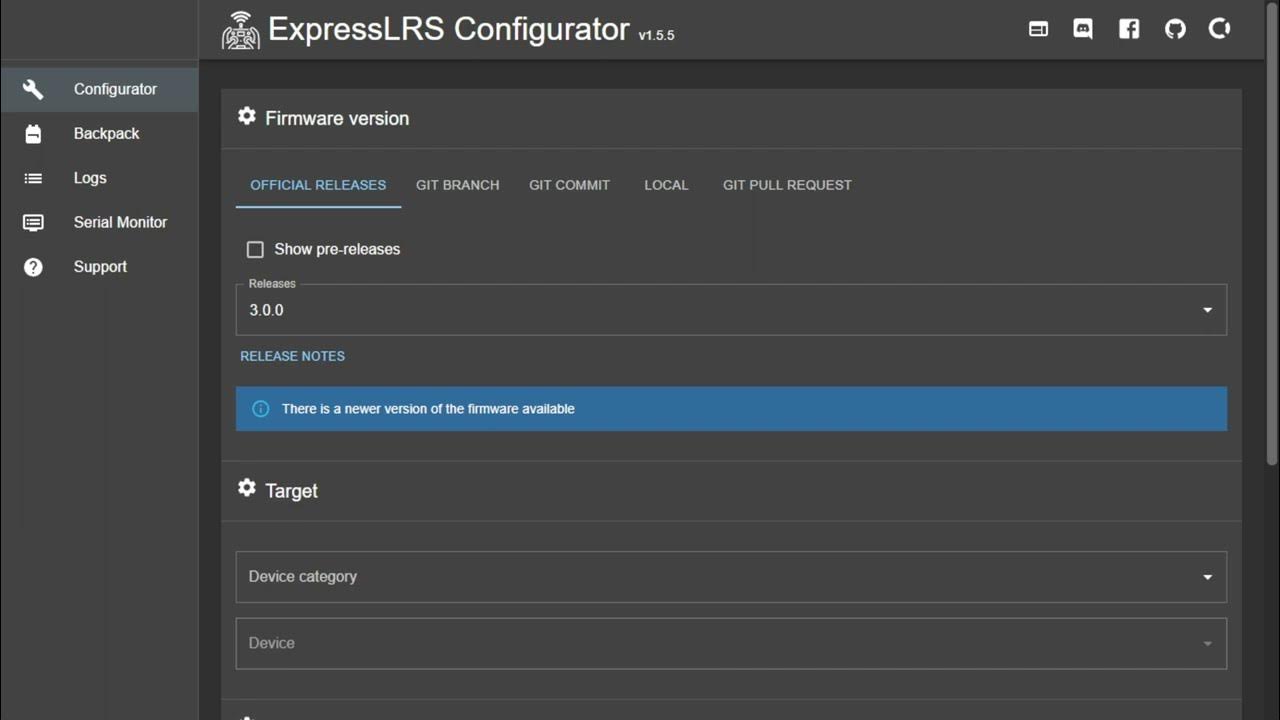This screenshot has width=1280, height=720.
Task: Open the Device dropdown
Action: tap(731, 643)
